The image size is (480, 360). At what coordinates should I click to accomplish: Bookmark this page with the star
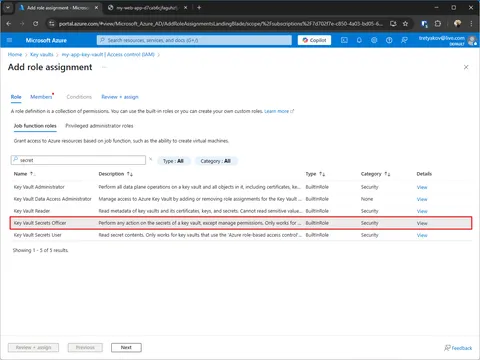(405, 24)
